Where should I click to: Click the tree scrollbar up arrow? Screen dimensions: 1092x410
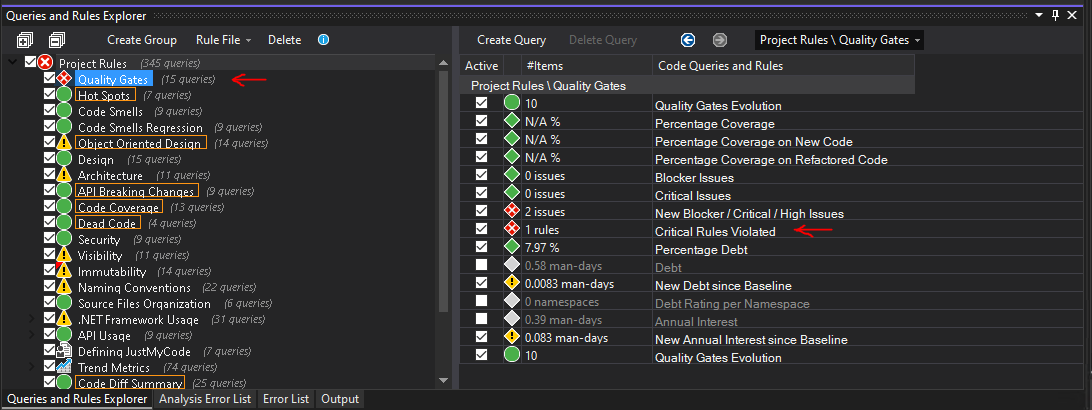click(444, 63)
